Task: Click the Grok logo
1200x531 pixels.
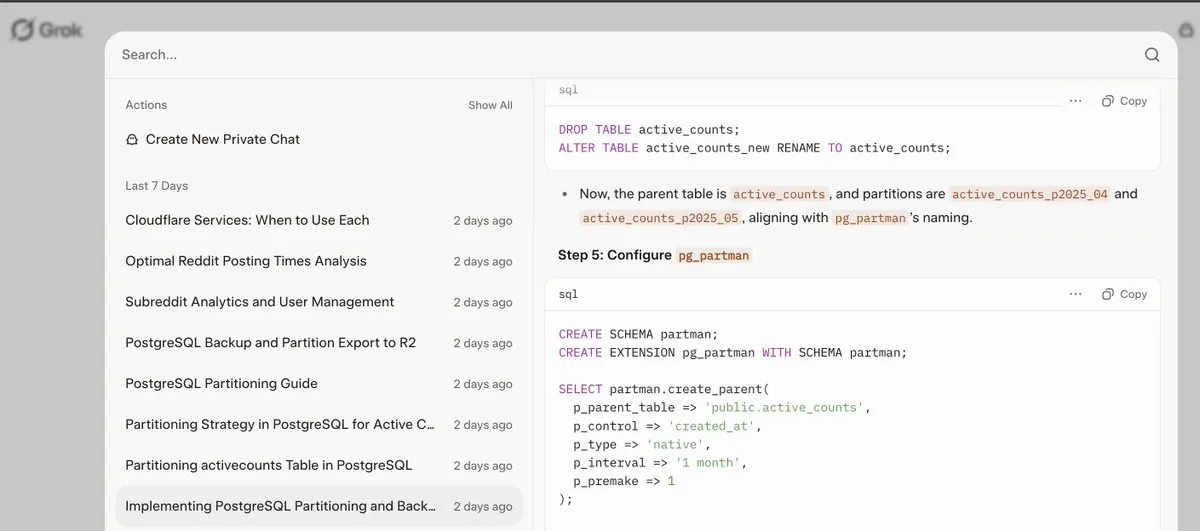Action: point(47,30)
